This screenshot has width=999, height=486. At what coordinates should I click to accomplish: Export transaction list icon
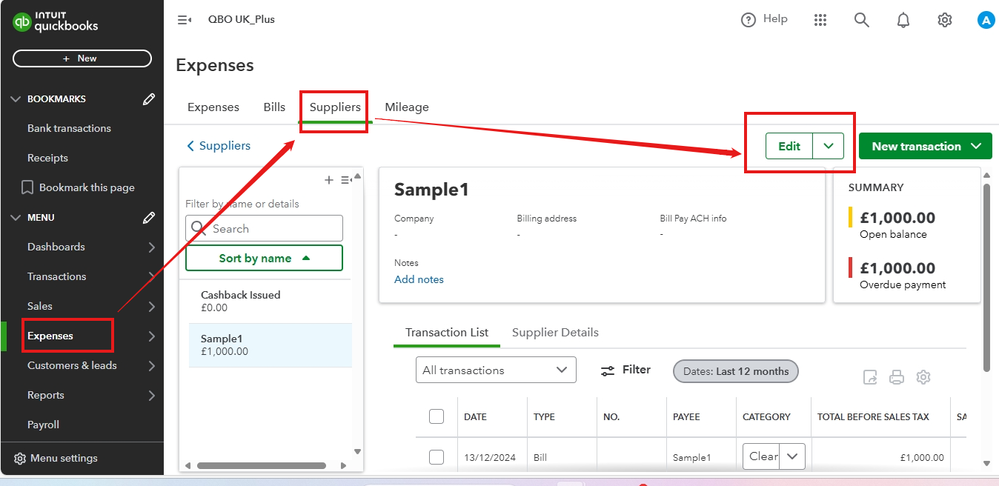870,377
